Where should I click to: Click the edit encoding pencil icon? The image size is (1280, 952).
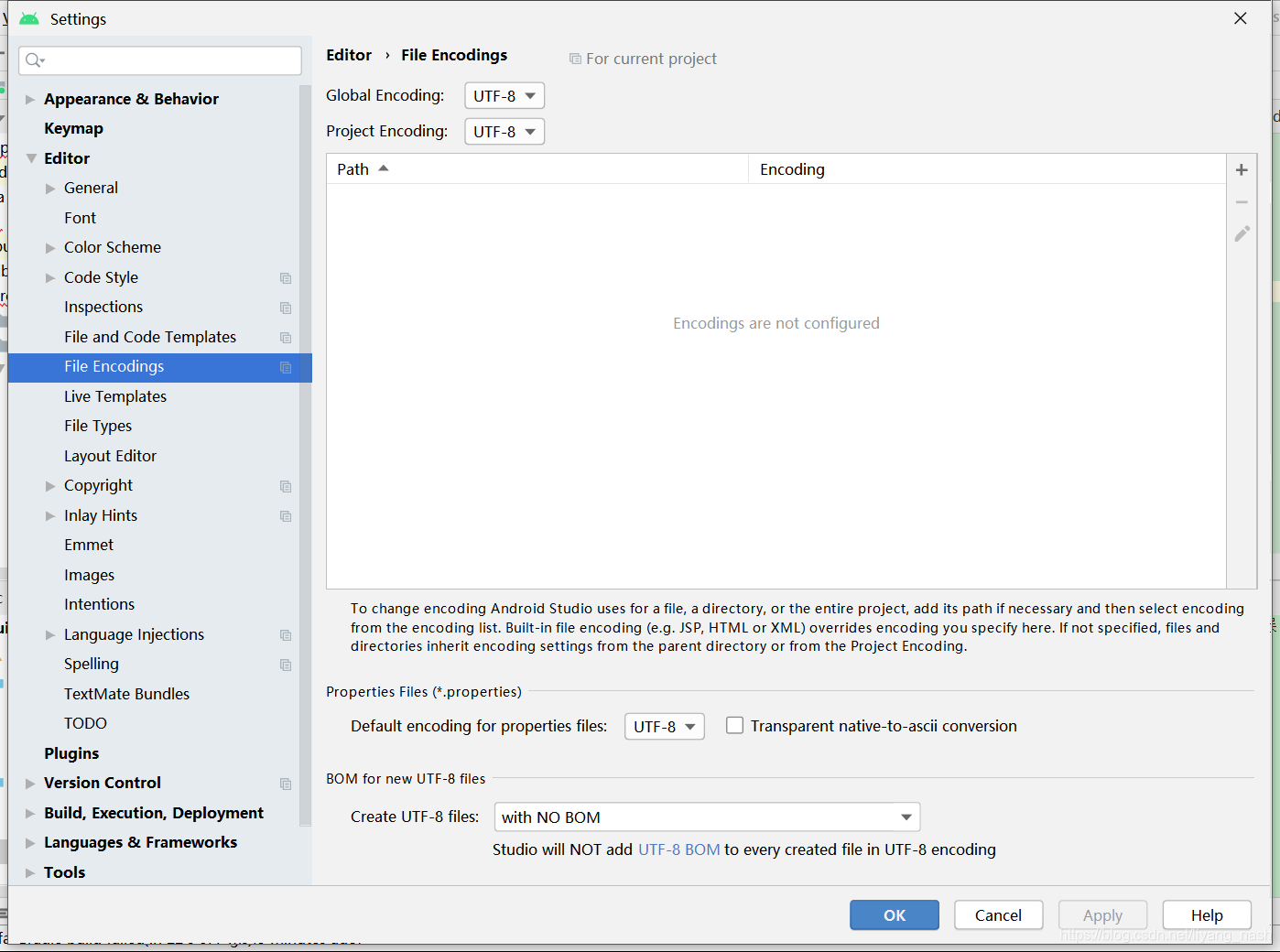pos(1242,234)
